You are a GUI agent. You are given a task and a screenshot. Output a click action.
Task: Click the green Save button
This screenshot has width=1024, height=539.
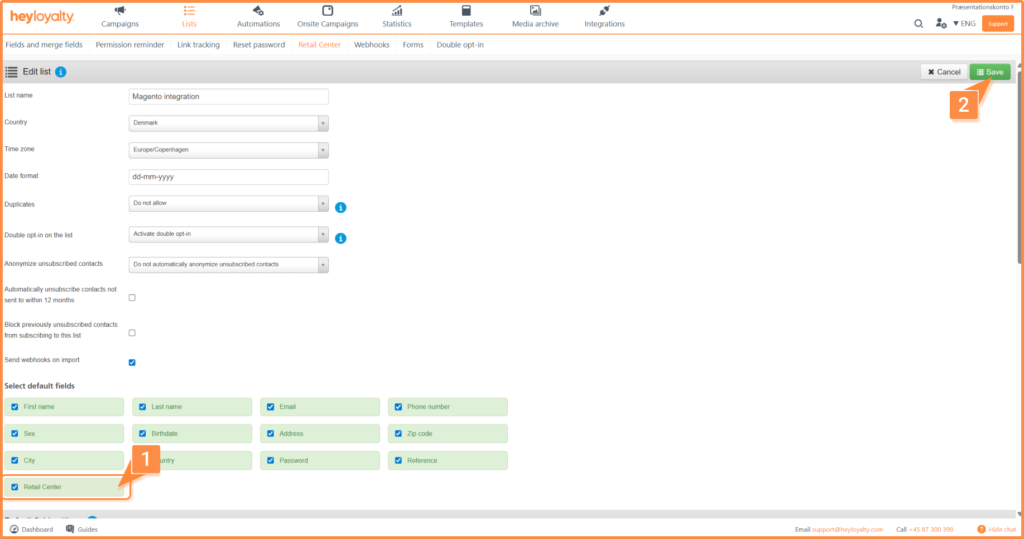coord(989,72)
